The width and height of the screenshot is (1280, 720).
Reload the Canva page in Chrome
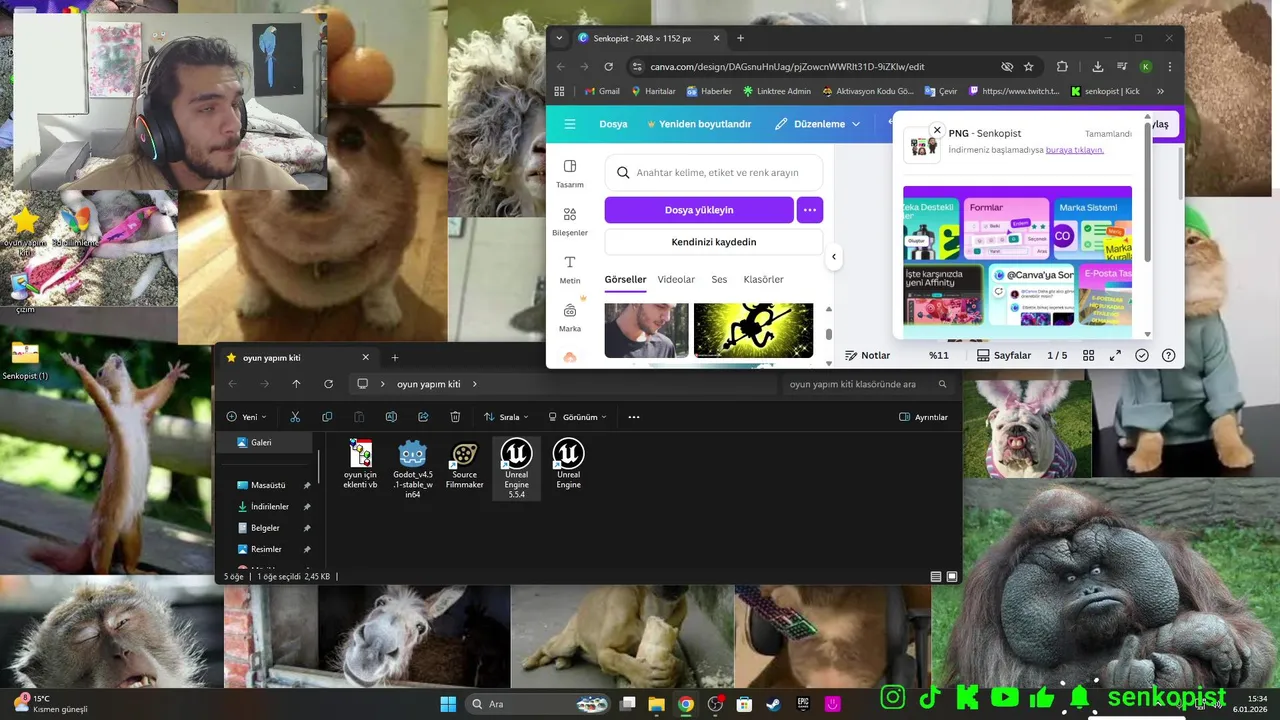608,67
